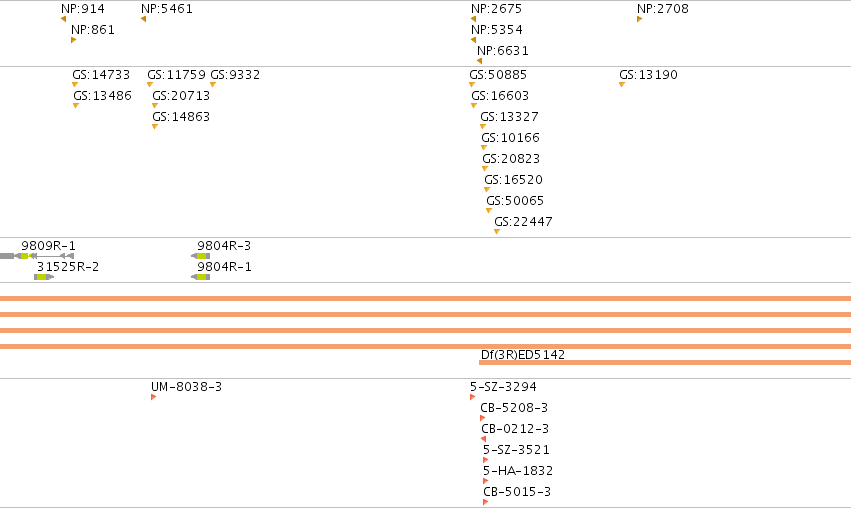Screen dimensions: 851x508
Task: Click the triangle marker under NP:5461
Action: [143, 19]
